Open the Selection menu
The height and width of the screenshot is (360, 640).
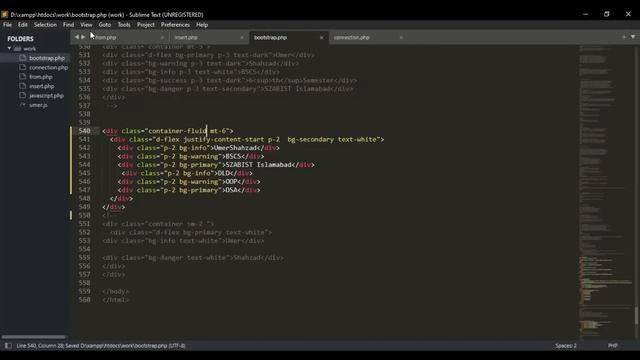coord(45,25)
